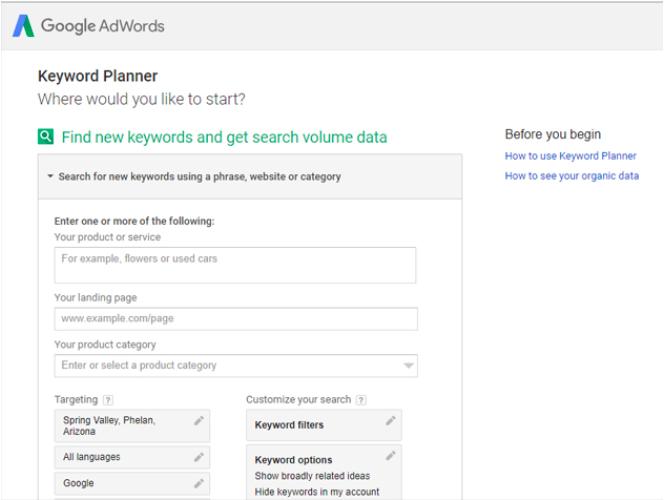Open Customize your search help icon
Viewport: 664px width, 500px height.
click(x=361, y=400)
